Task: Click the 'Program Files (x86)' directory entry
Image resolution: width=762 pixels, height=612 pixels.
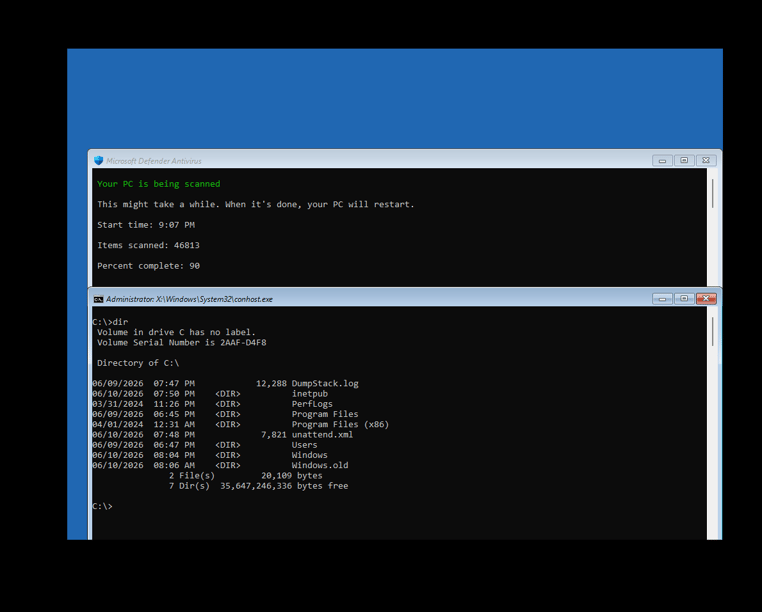Action: tap(241, 424)
